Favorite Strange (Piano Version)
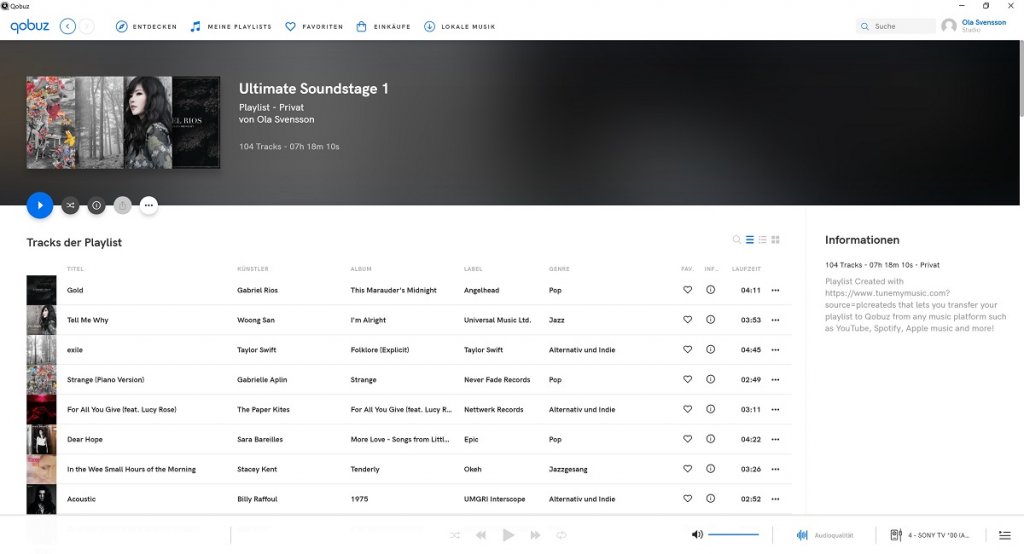The width and height of the screenshot is (1024, 554). [x=688, y=379]
